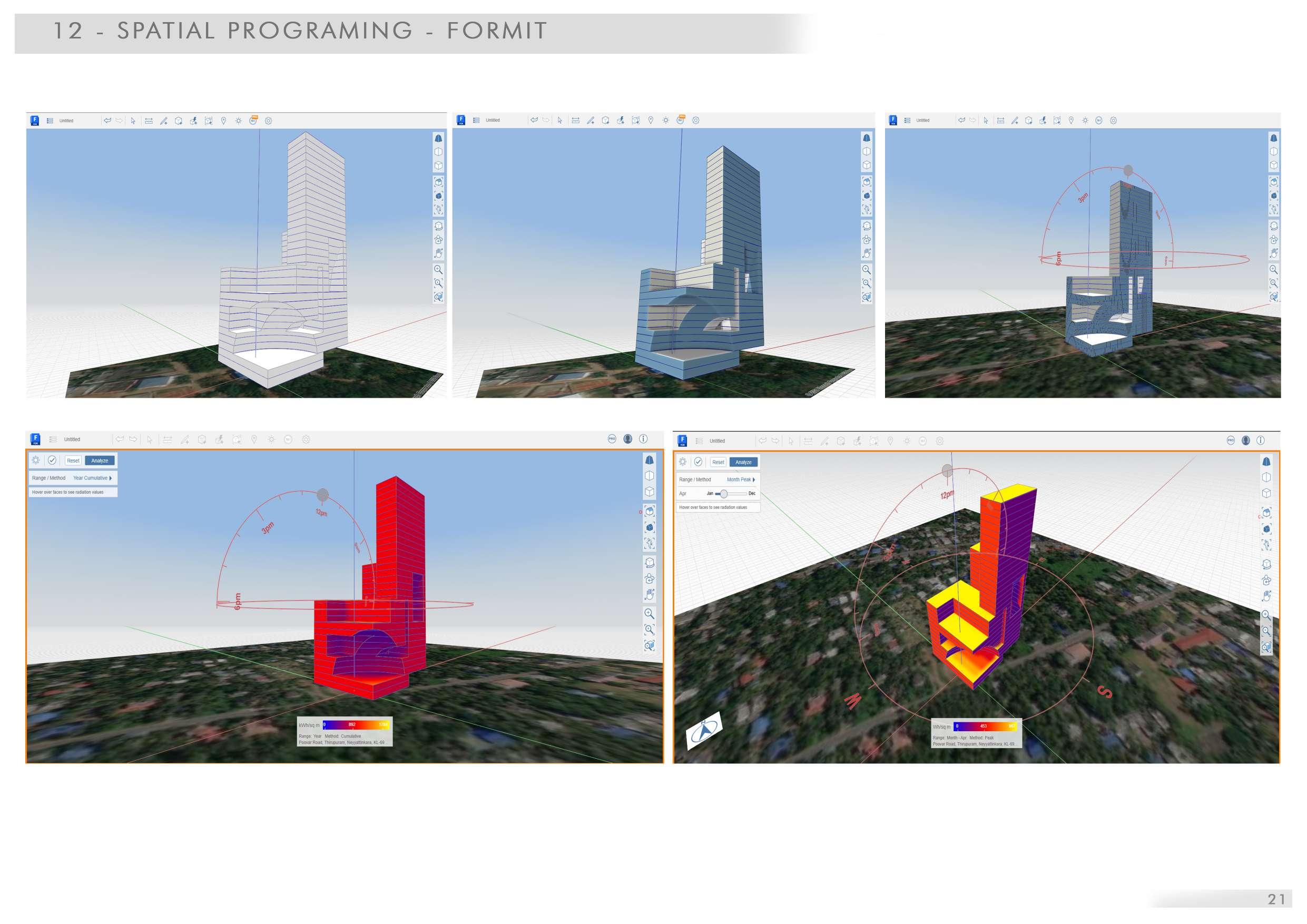
Task: Open the settings gear dropdown in first screenshot
Action: coord(269,121)
